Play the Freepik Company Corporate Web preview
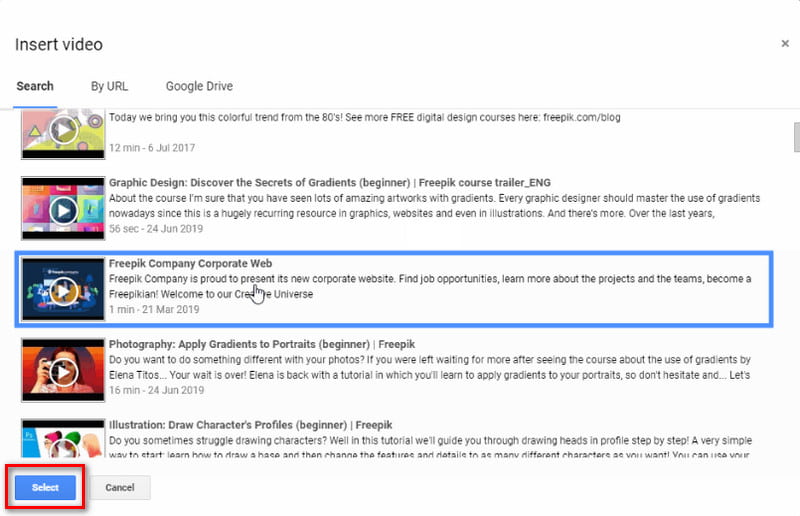Image resolution: width=800 pixels, height=516 pixels. [63, 289]
